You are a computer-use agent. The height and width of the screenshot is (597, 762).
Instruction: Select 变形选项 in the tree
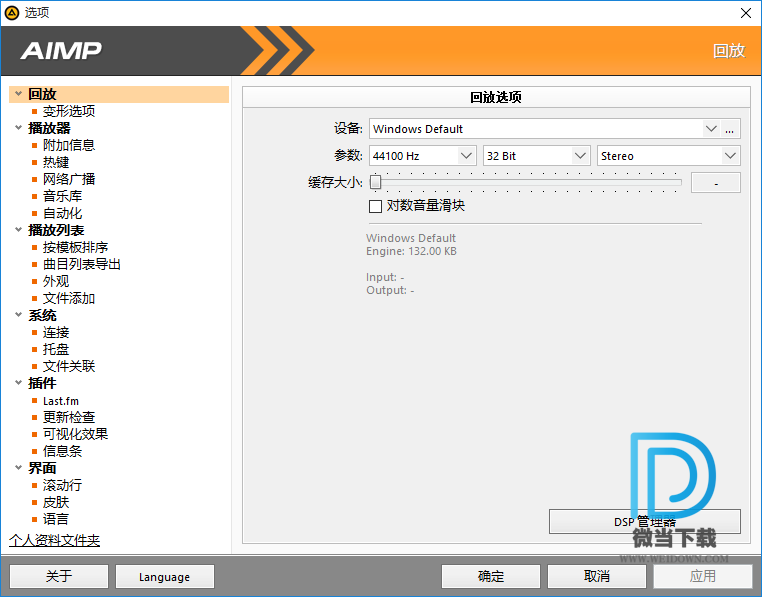69,111
